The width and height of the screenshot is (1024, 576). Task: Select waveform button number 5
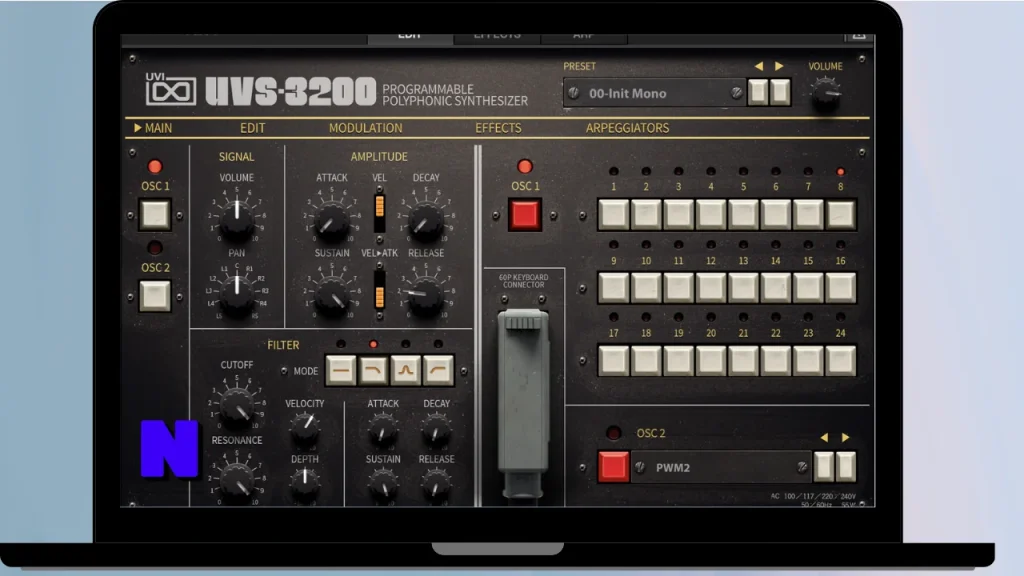coord(743,214)
